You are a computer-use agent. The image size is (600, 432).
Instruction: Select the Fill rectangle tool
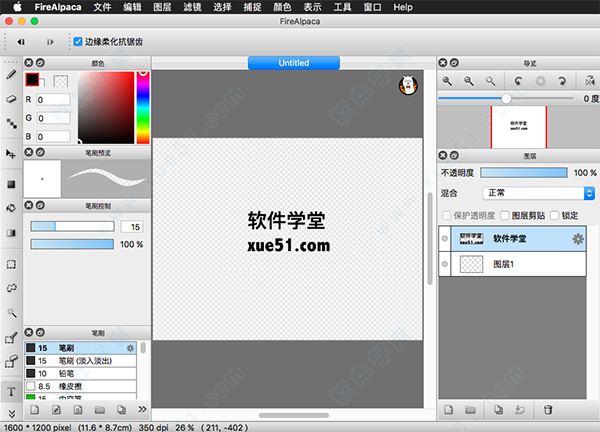tap(11, 184)
